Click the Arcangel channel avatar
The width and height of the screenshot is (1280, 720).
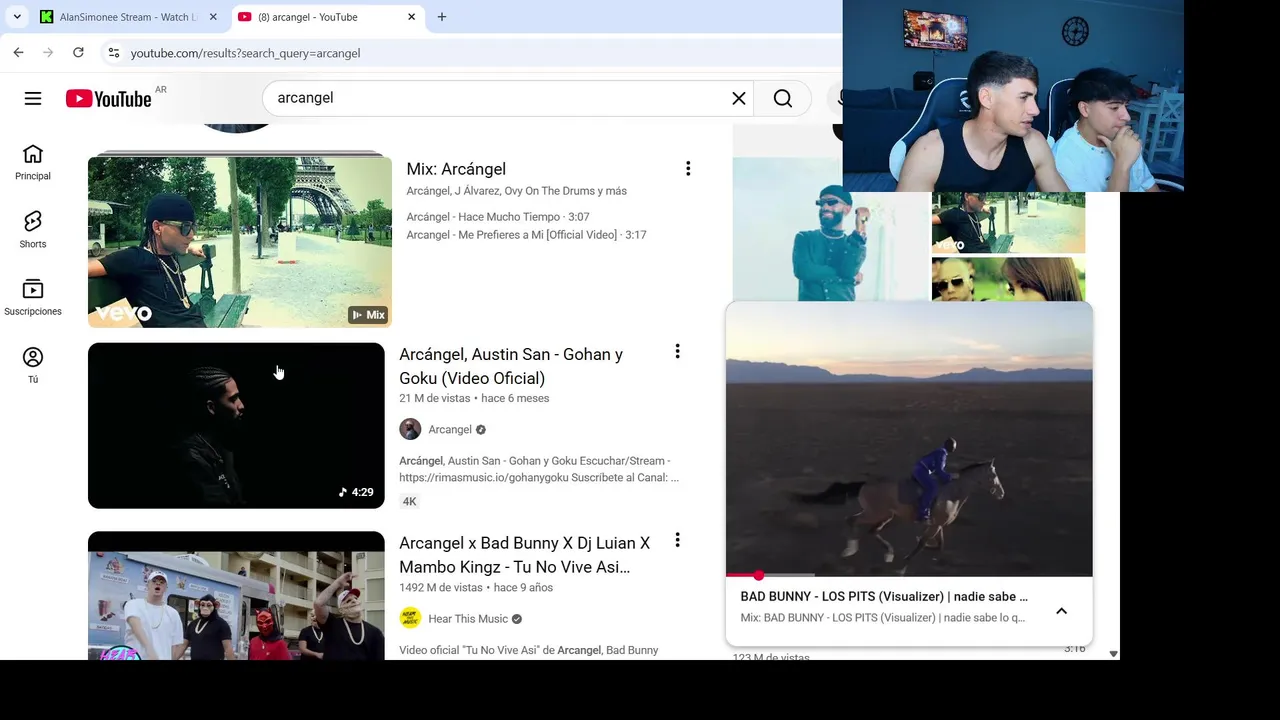click(x=410, y=429)
